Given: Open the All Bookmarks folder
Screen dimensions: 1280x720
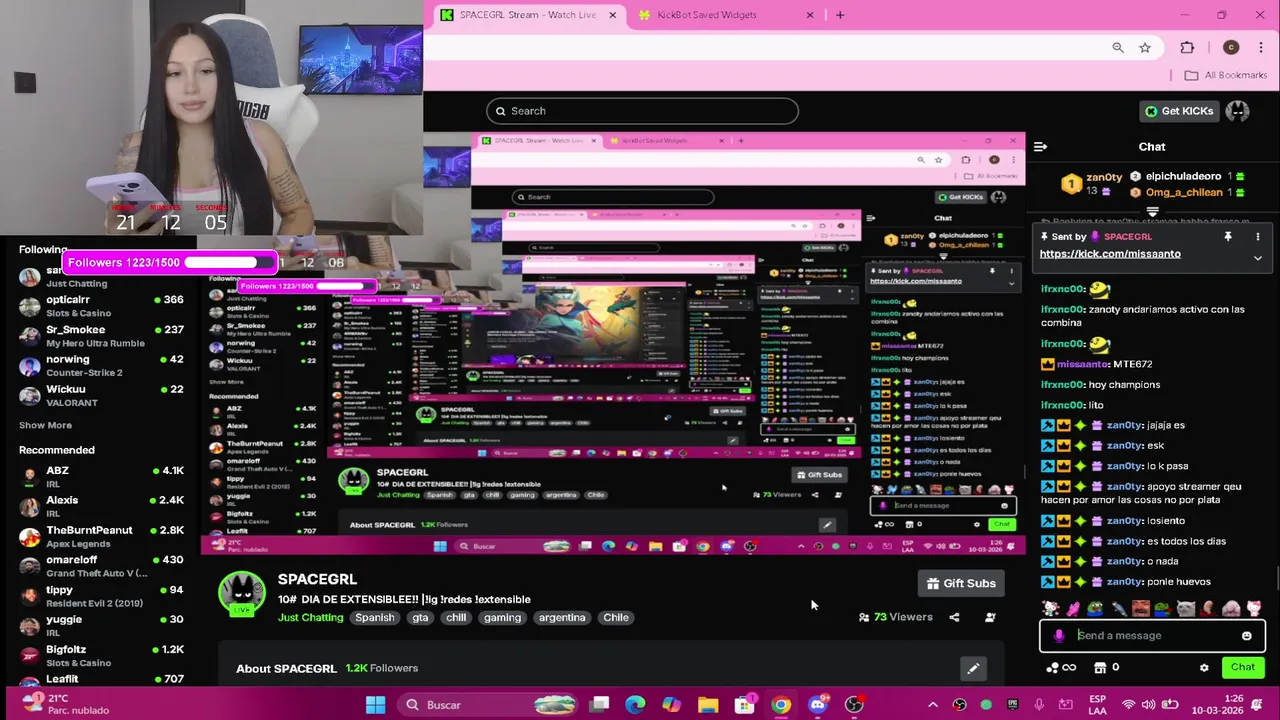Looking at the screenshot, I should pyautogui.click(x=1226, y=75).
